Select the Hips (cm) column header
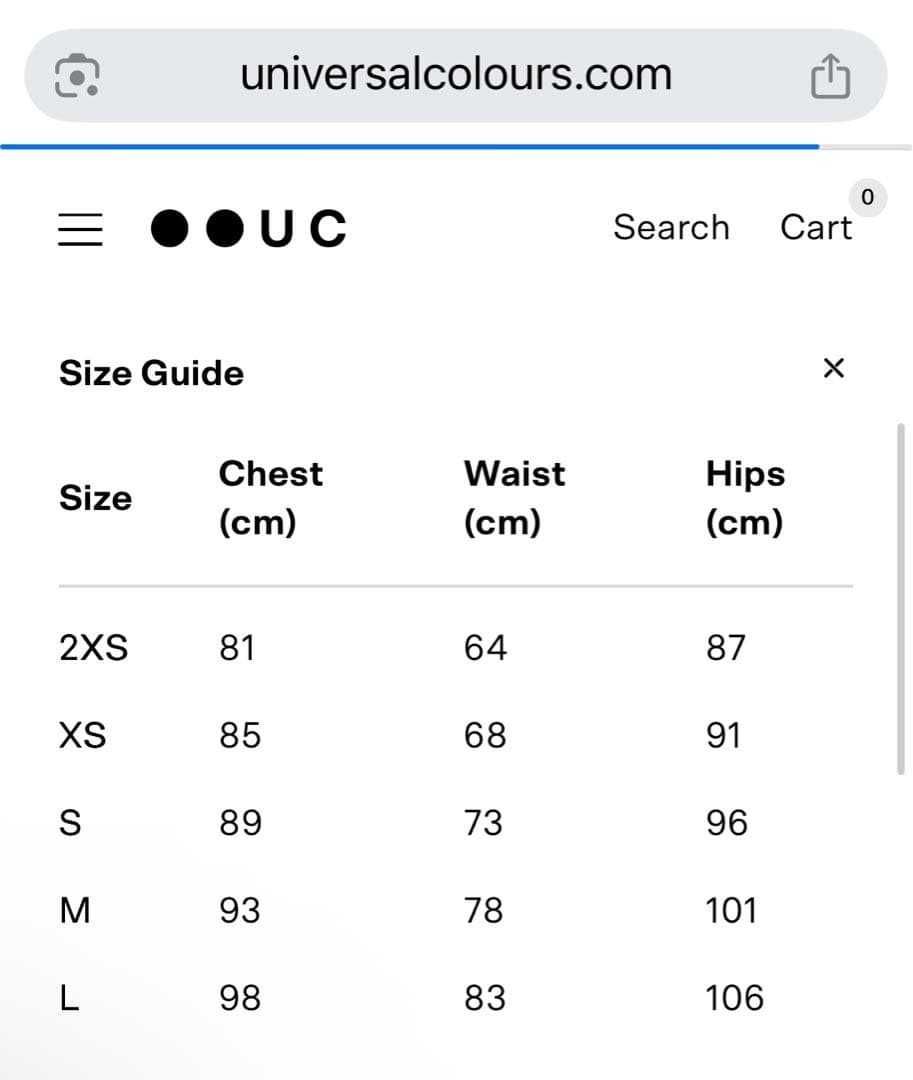Image resolution: width=913 pixels, height=1080 pixels. point(745,498)
